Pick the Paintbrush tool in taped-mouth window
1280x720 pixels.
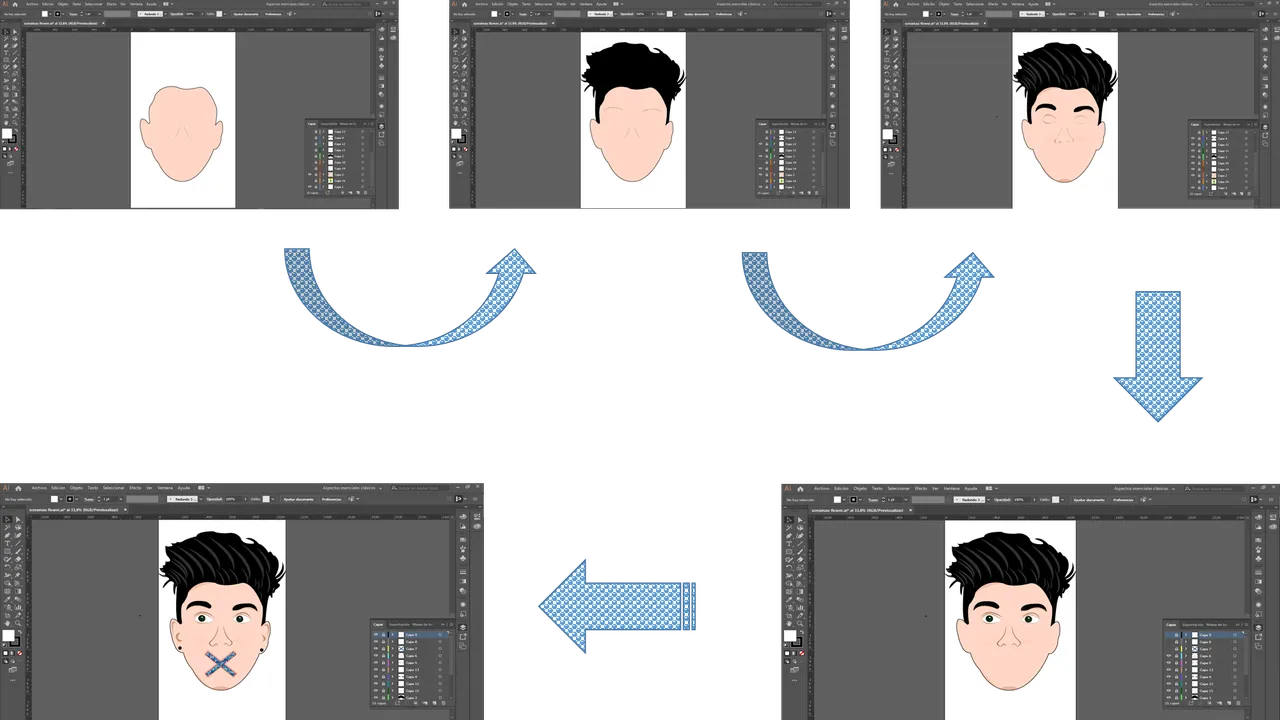point(18,551)
